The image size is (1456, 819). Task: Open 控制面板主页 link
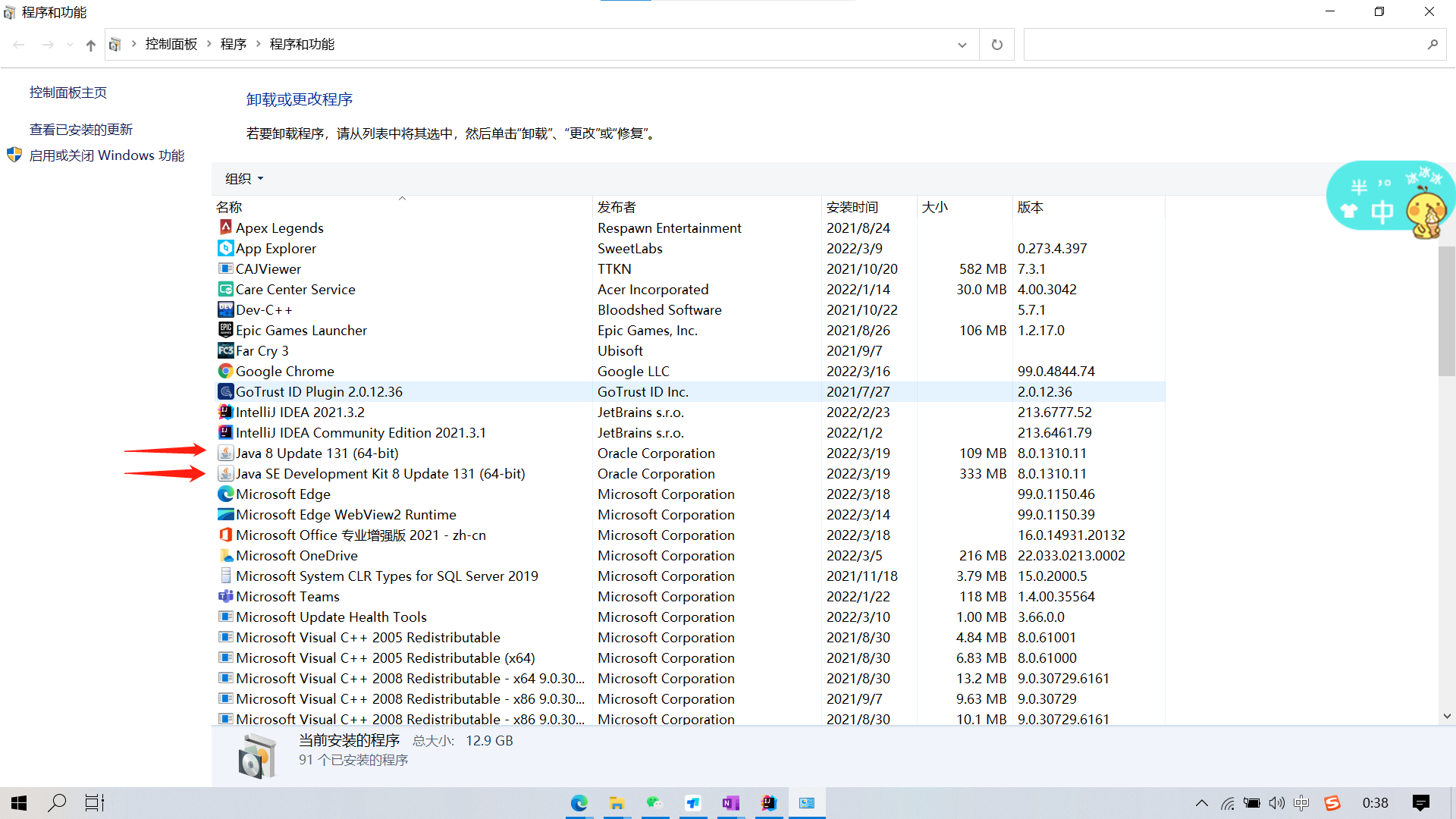click(x=68, y=93)
